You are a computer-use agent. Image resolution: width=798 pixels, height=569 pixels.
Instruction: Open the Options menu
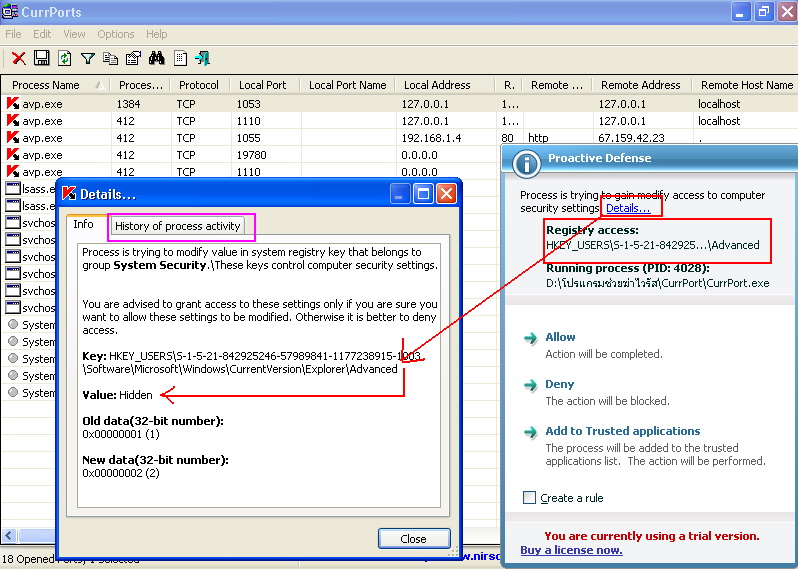point(116,34)
